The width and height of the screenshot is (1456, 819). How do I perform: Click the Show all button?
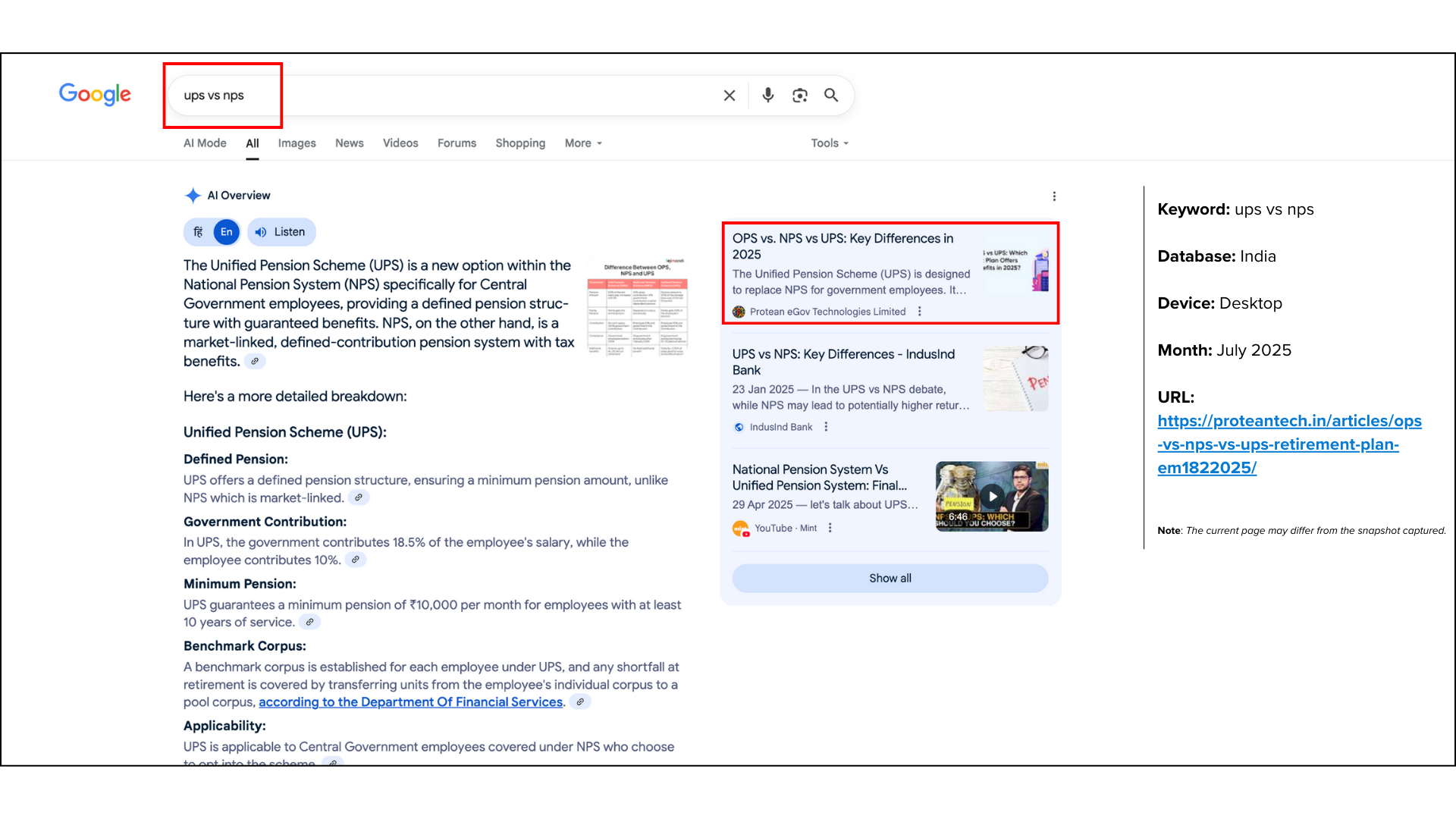(890, 578)
